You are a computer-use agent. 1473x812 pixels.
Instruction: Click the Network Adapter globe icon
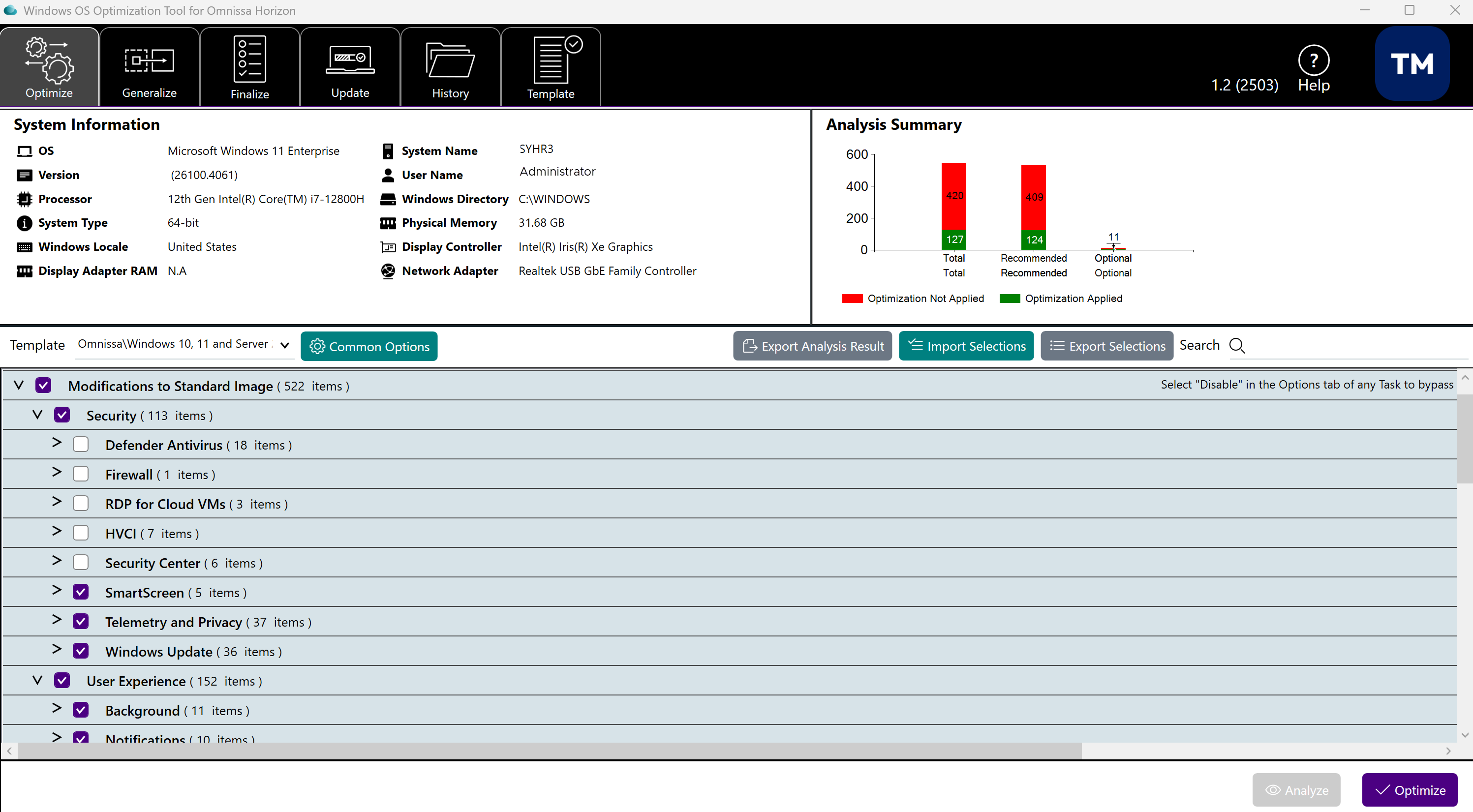(x=388, y=271)
